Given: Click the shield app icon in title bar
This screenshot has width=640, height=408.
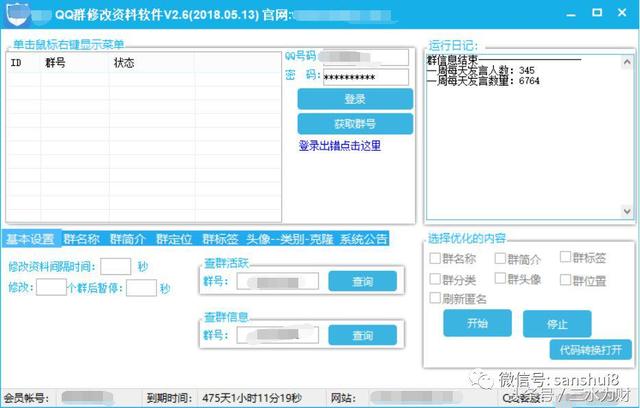Looking at the screenshot, I should [x=19, y=14].
